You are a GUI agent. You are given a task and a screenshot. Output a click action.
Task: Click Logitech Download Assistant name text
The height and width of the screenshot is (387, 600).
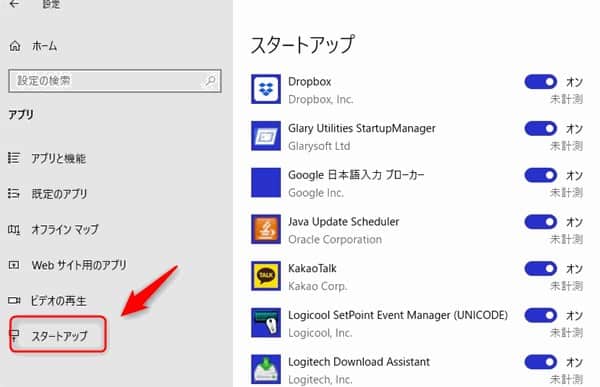[x=359, y=362]
